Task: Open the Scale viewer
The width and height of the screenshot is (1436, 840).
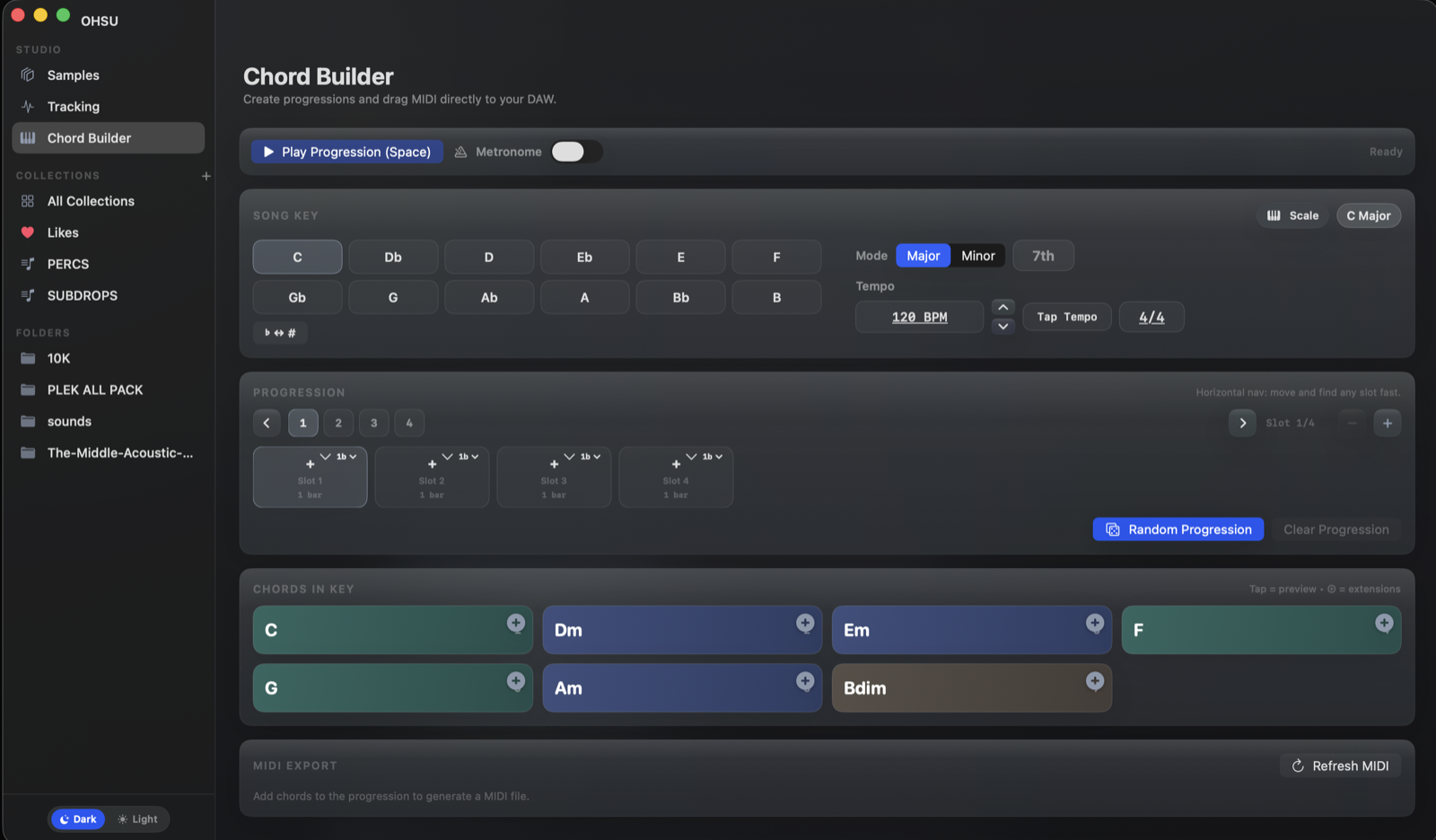Action: [1292, 215]
